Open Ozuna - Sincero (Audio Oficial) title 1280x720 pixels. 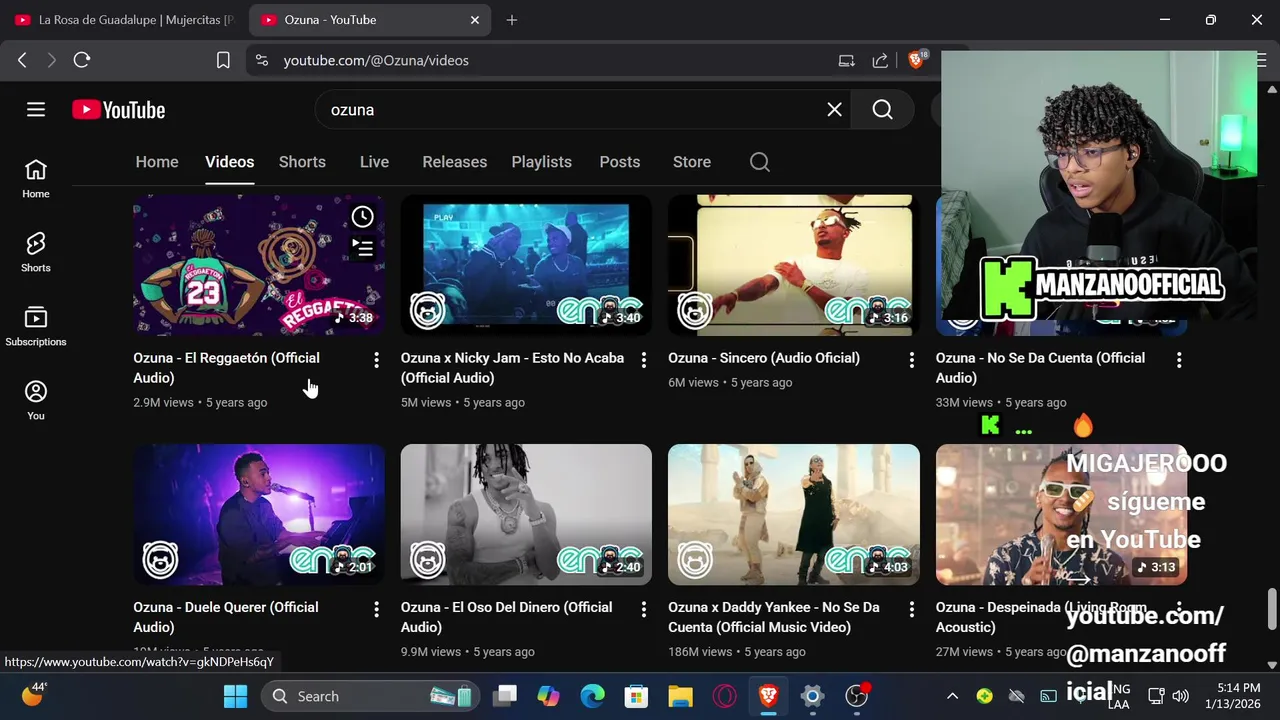[x=764, y=358]
